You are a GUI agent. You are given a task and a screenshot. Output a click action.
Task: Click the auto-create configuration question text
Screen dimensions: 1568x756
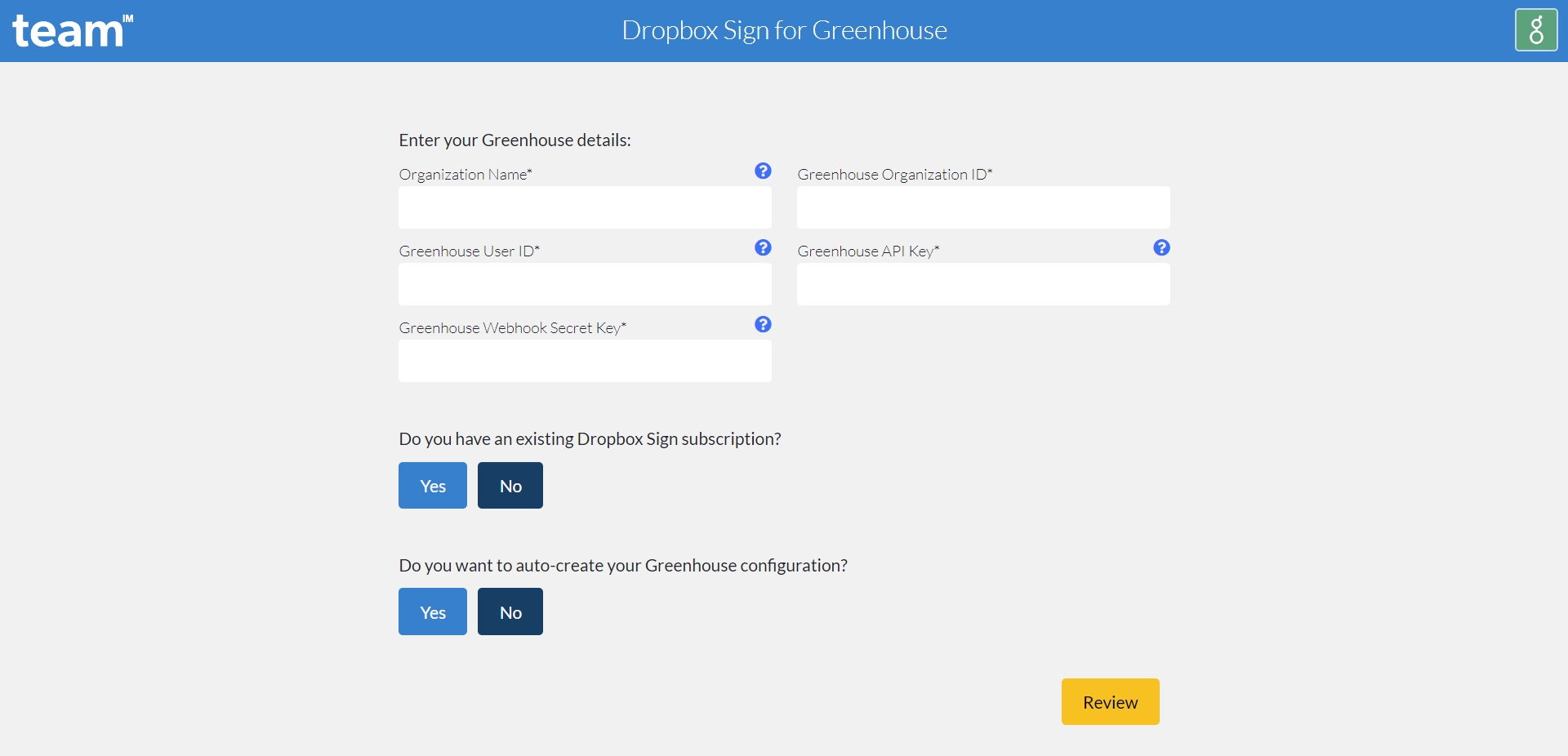click(x=623, y=565)
